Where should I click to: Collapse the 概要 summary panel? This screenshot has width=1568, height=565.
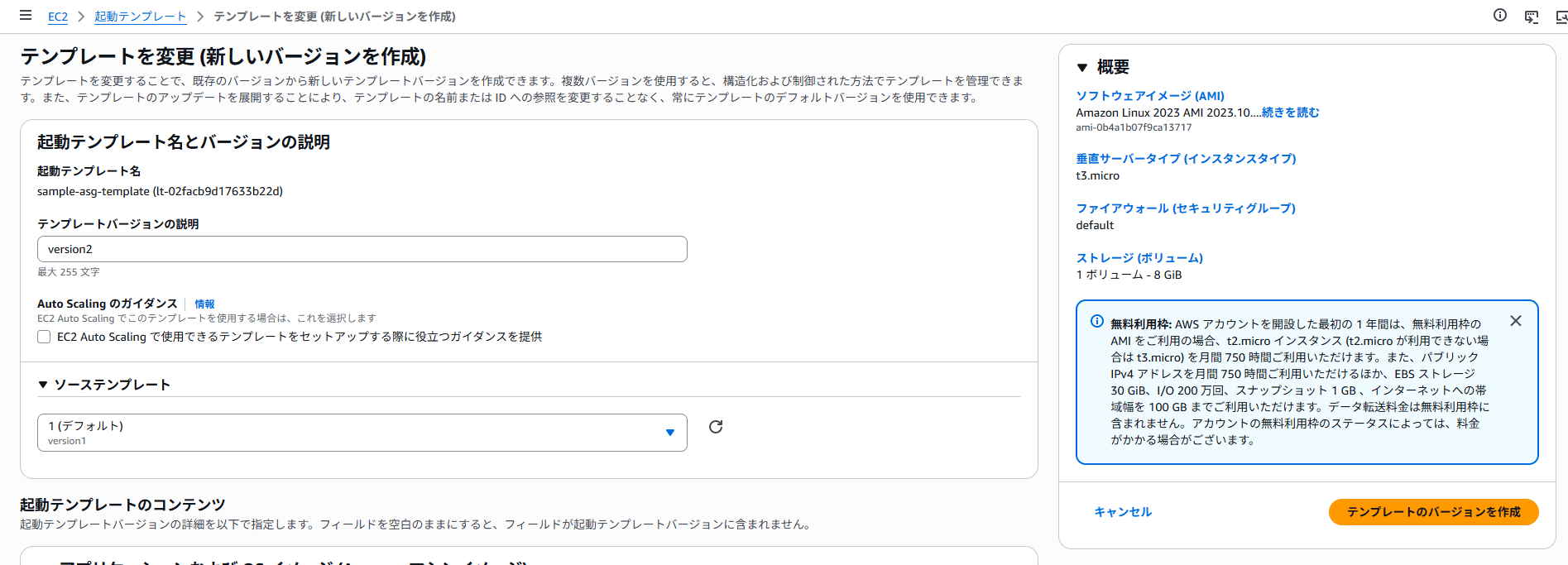(1082, 68)
